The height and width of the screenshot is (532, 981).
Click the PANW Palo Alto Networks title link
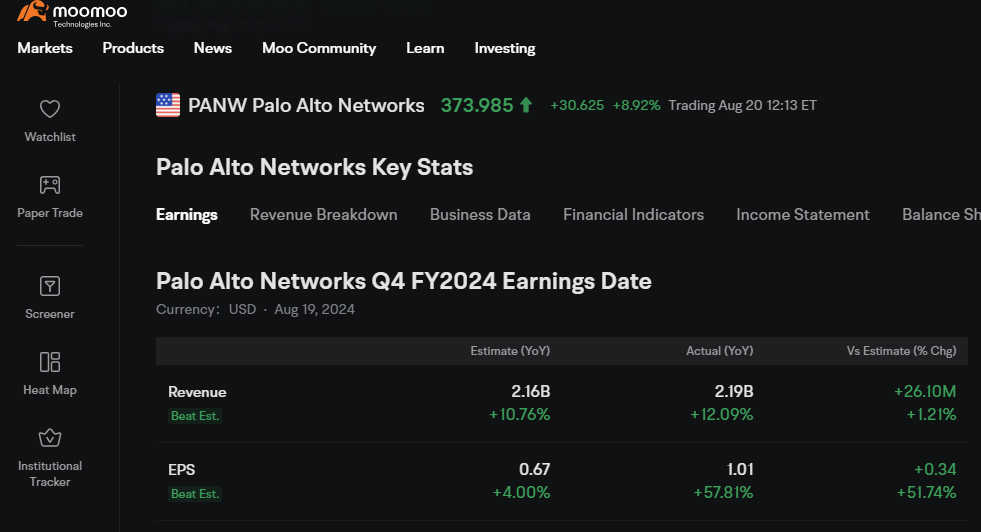click(306, 105)
